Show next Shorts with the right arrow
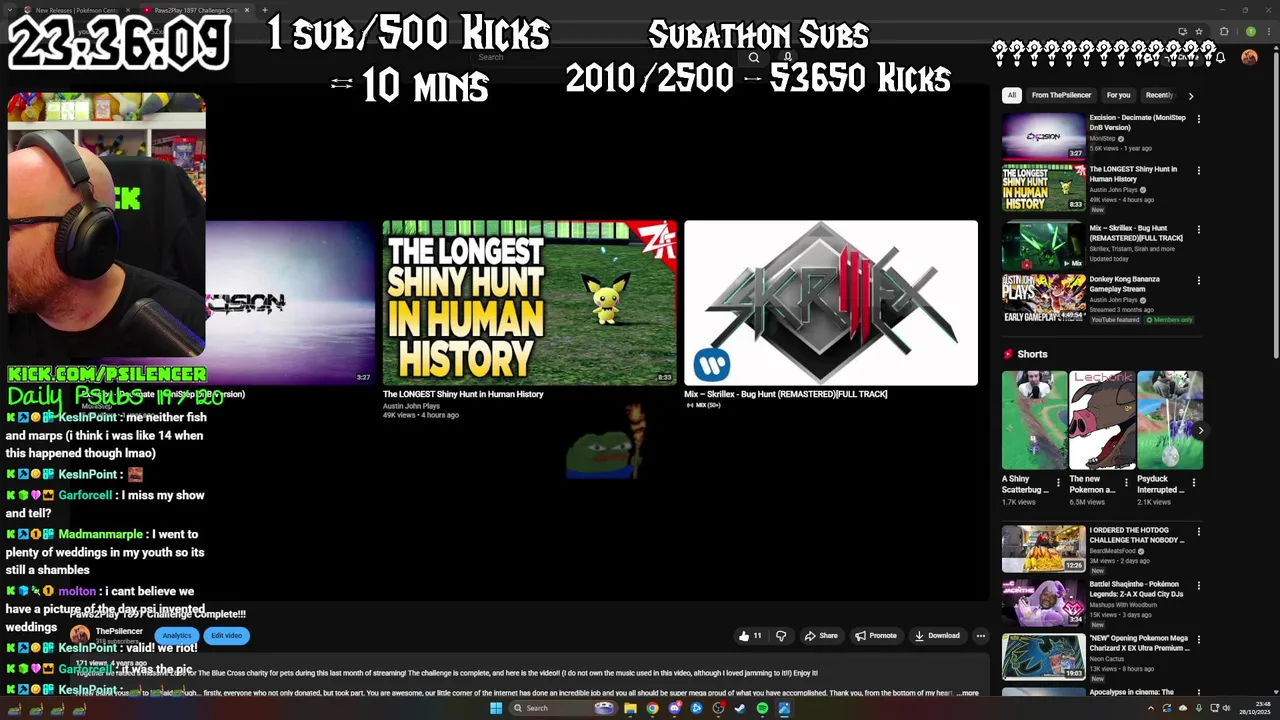 pos(1201,431)
